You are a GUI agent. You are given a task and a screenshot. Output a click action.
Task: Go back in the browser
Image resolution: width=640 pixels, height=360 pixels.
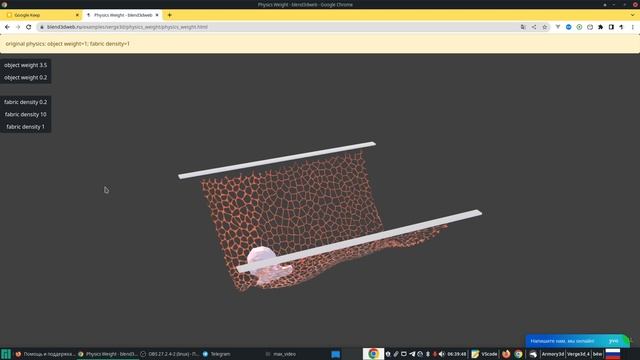(x=7, y=27)
